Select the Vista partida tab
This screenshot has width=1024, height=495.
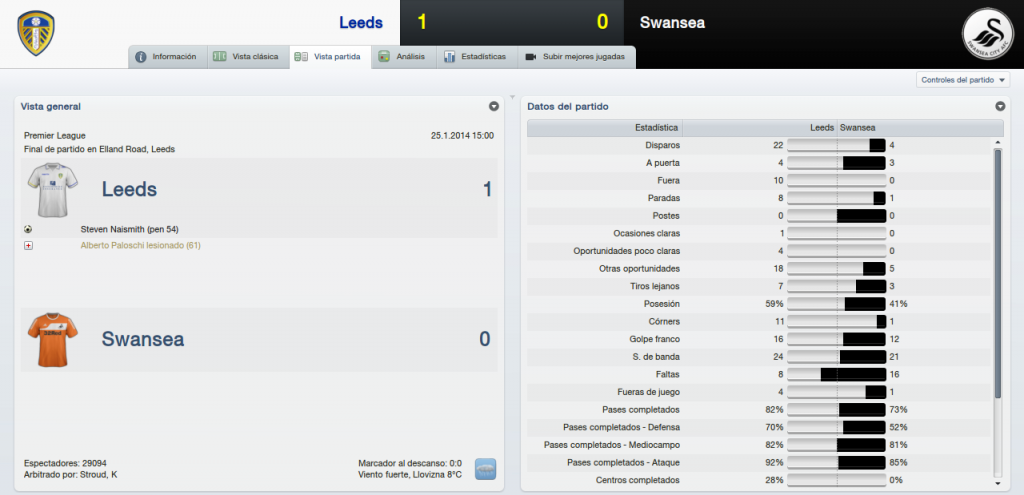(330, 57)
